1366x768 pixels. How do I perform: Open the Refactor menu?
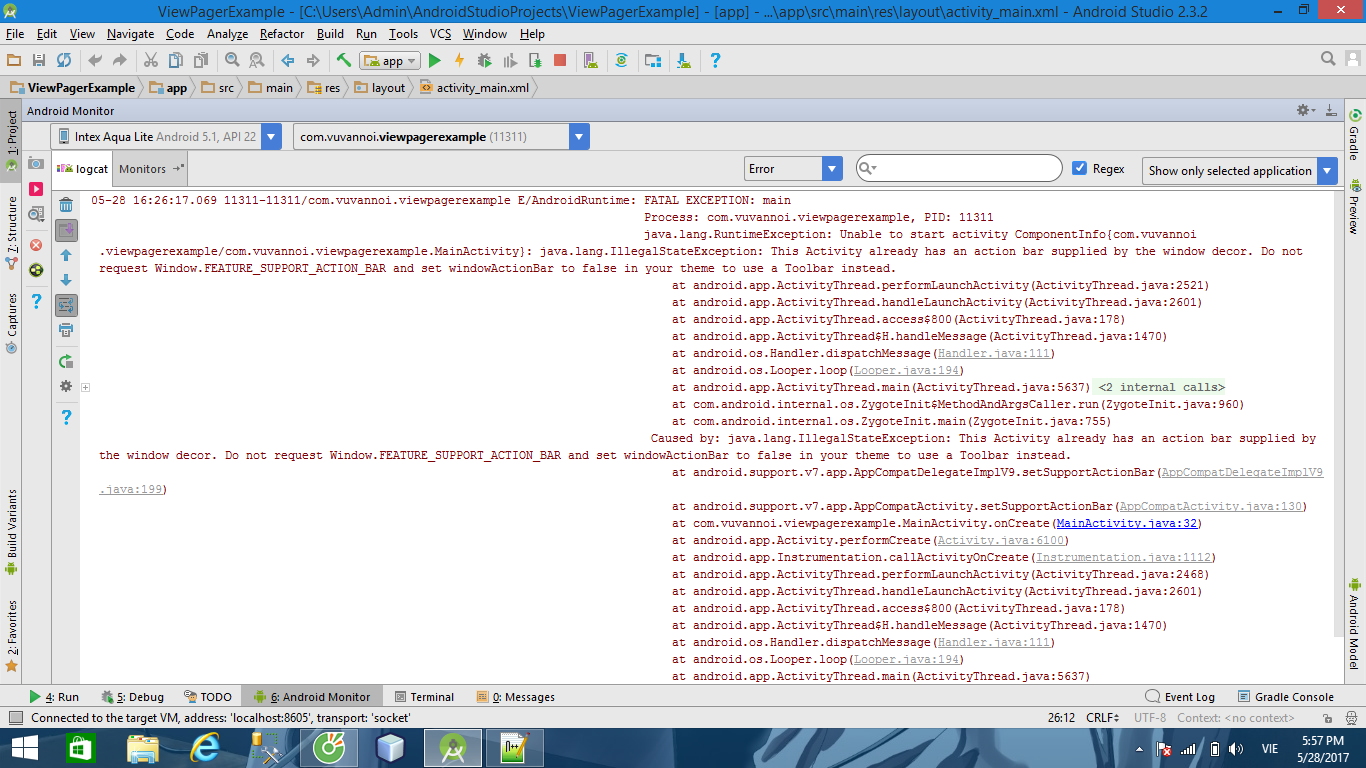point(282,34)
